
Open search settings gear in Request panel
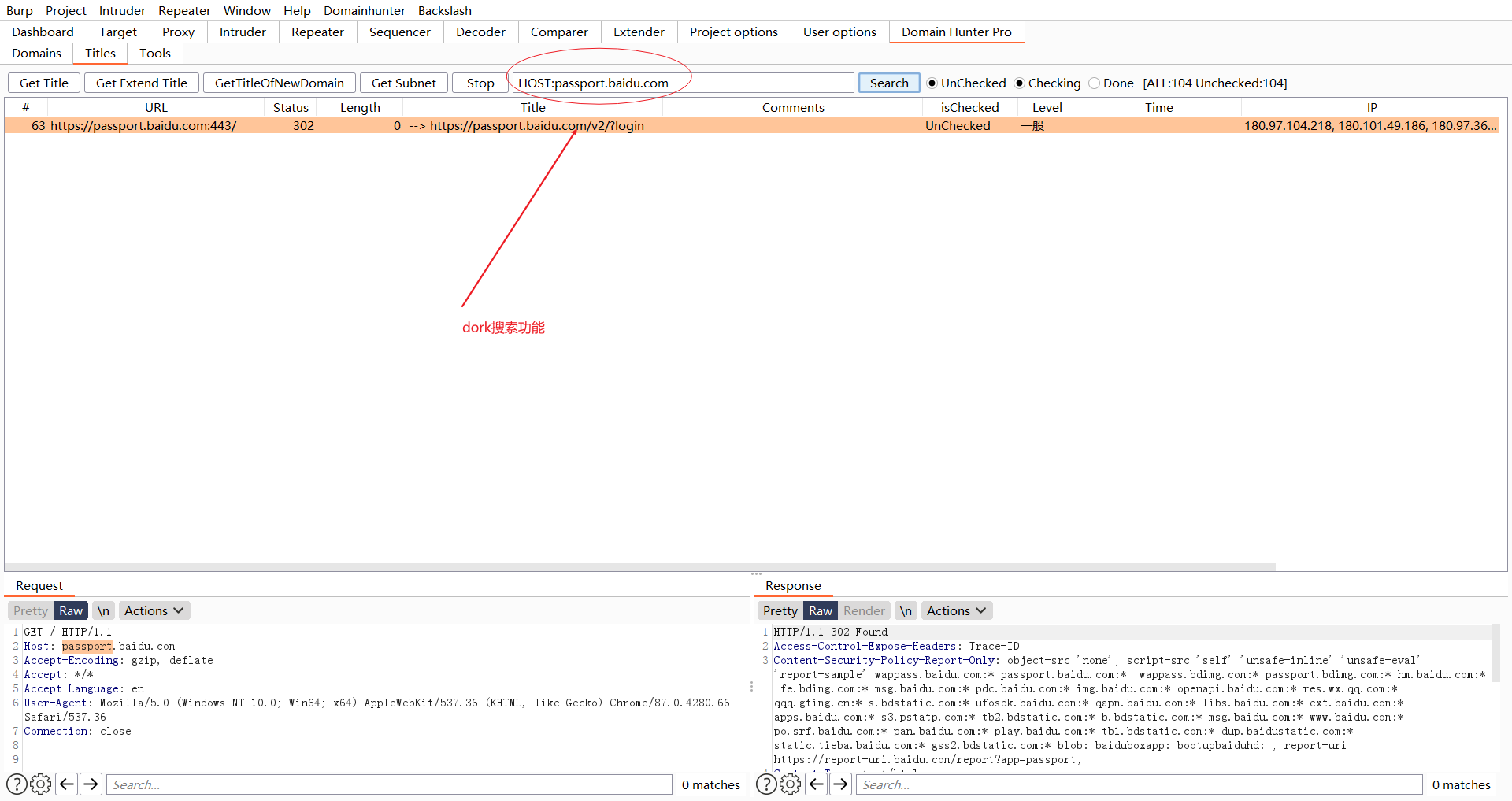(x=41, y=784)
